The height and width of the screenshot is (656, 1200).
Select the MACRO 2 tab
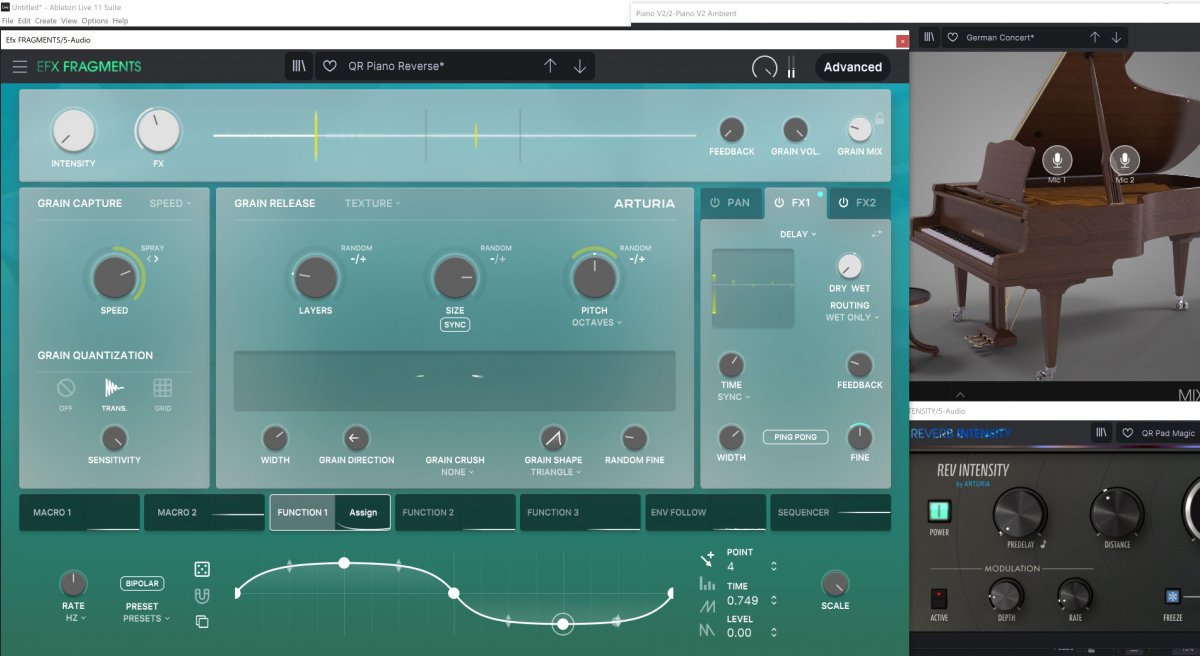point(204,512)
